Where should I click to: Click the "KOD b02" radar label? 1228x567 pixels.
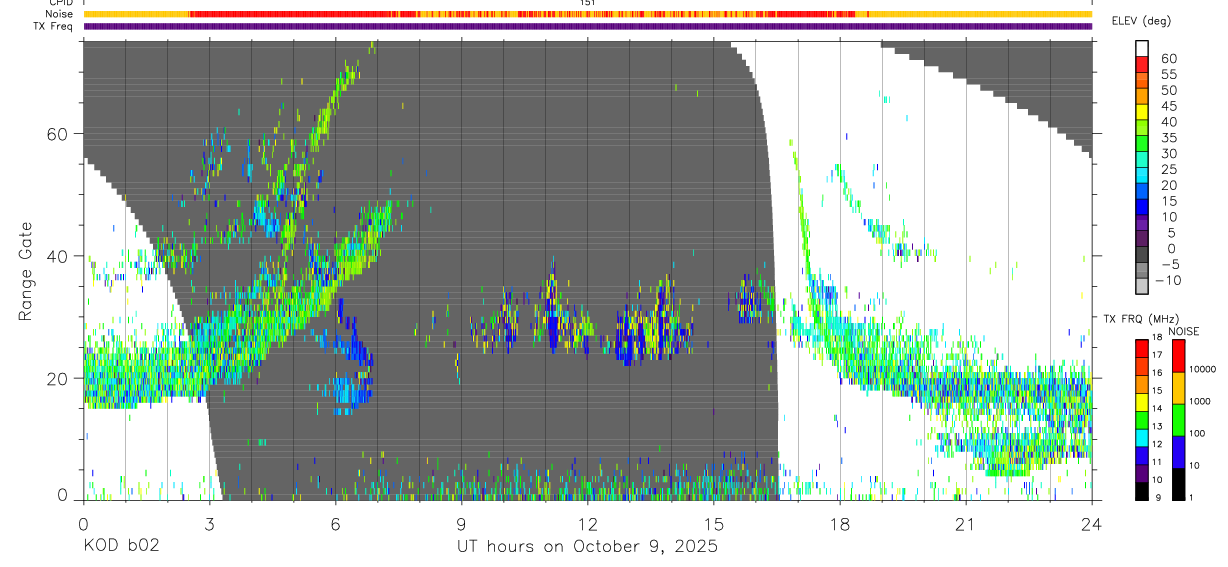pos(121,547)
